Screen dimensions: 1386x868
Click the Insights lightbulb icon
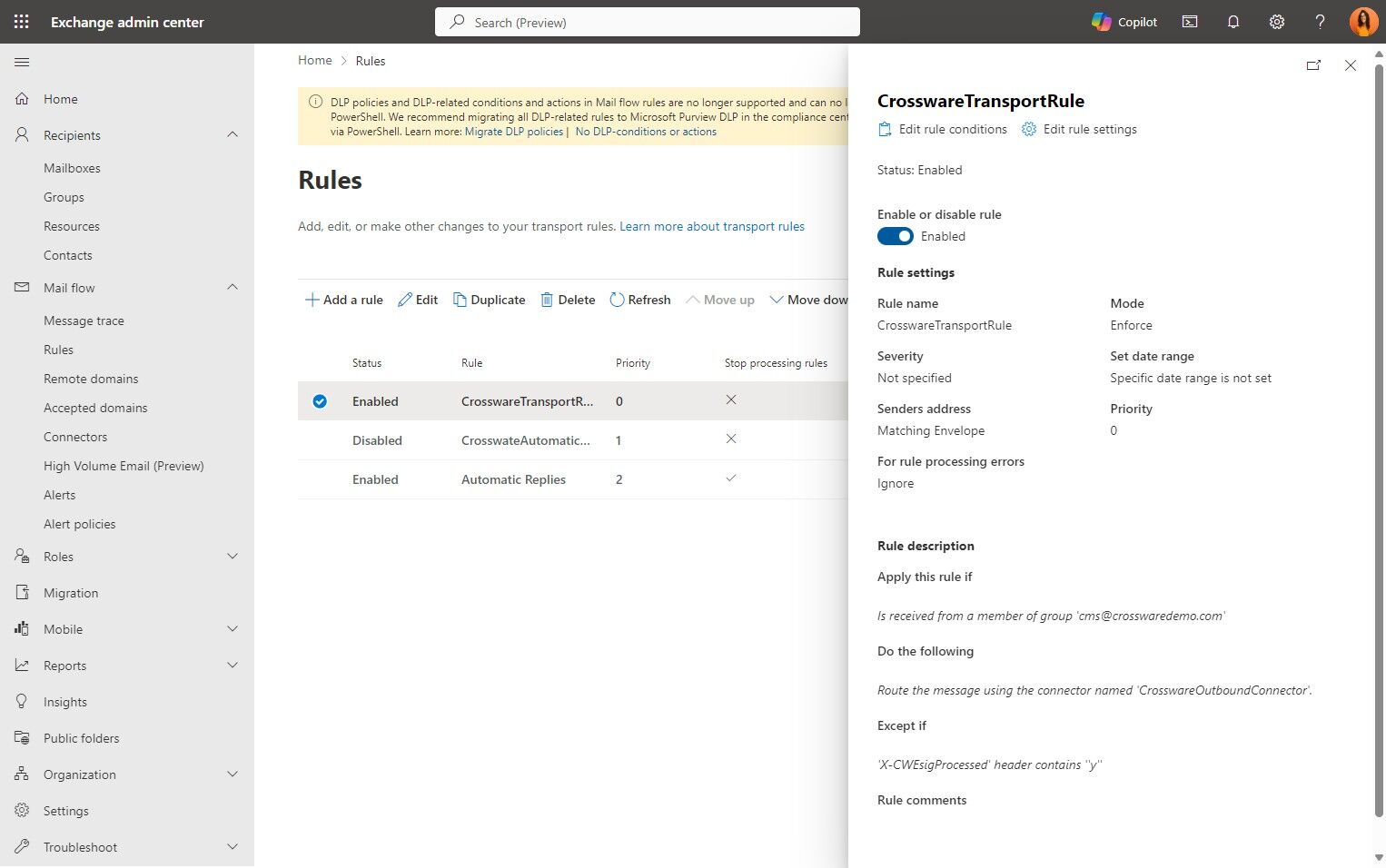click(x=22, y=702)
